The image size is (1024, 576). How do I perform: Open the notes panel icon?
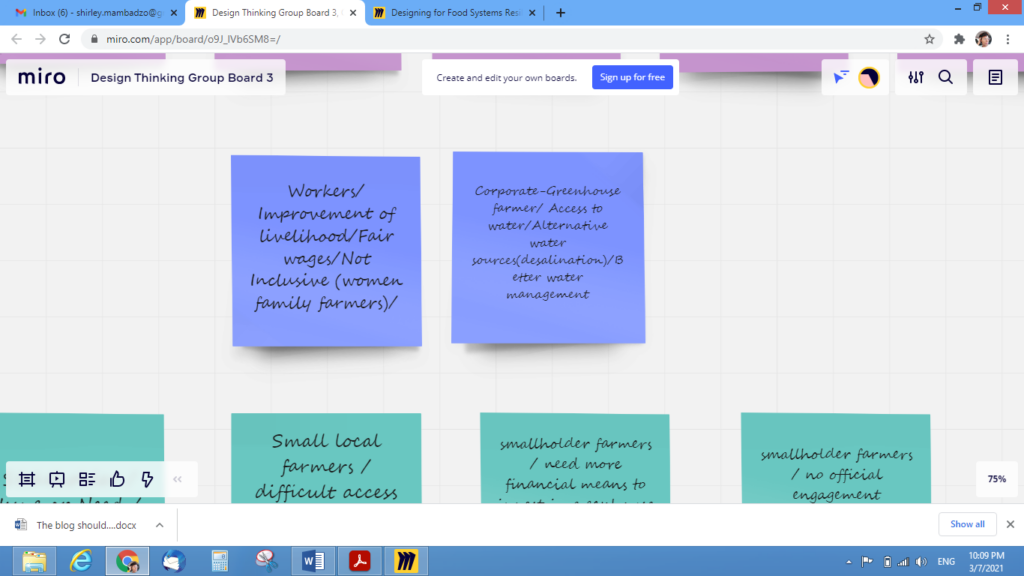tap(995, 77)
